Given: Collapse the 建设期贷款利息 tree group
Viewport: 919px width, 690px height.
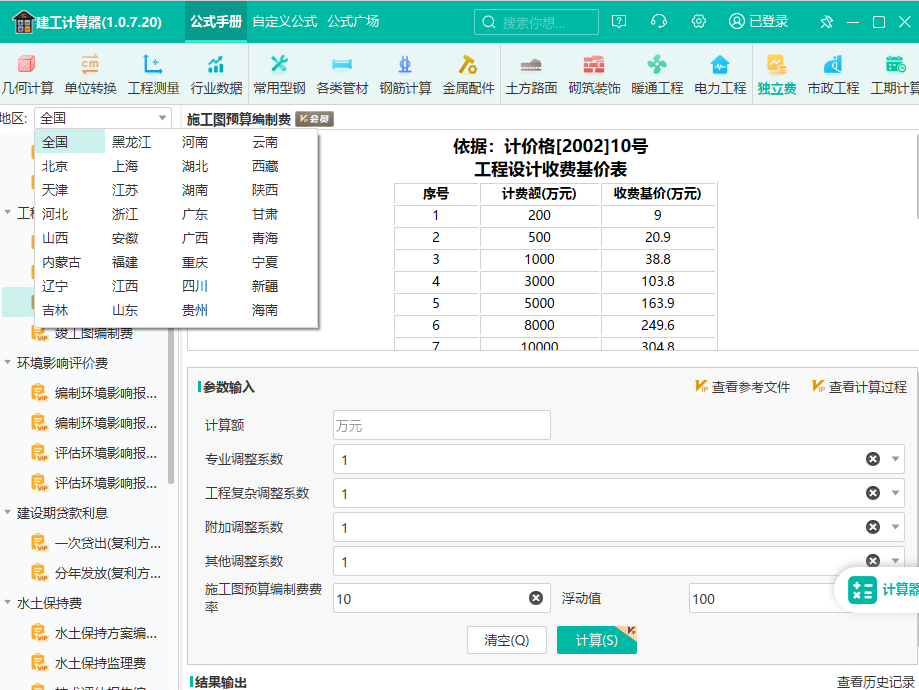Looking at the screenshot, I should click(8, 513).
